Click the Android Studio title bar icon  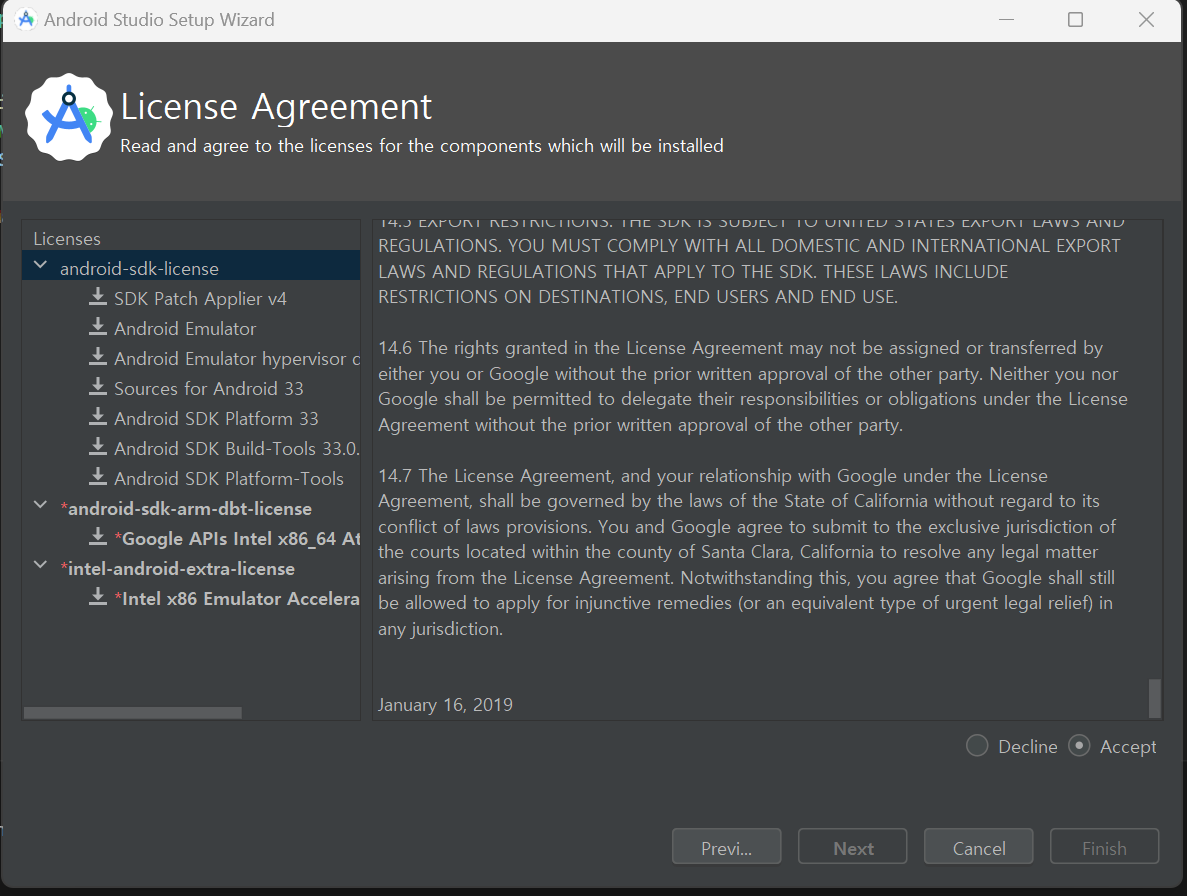click(26, 20)
